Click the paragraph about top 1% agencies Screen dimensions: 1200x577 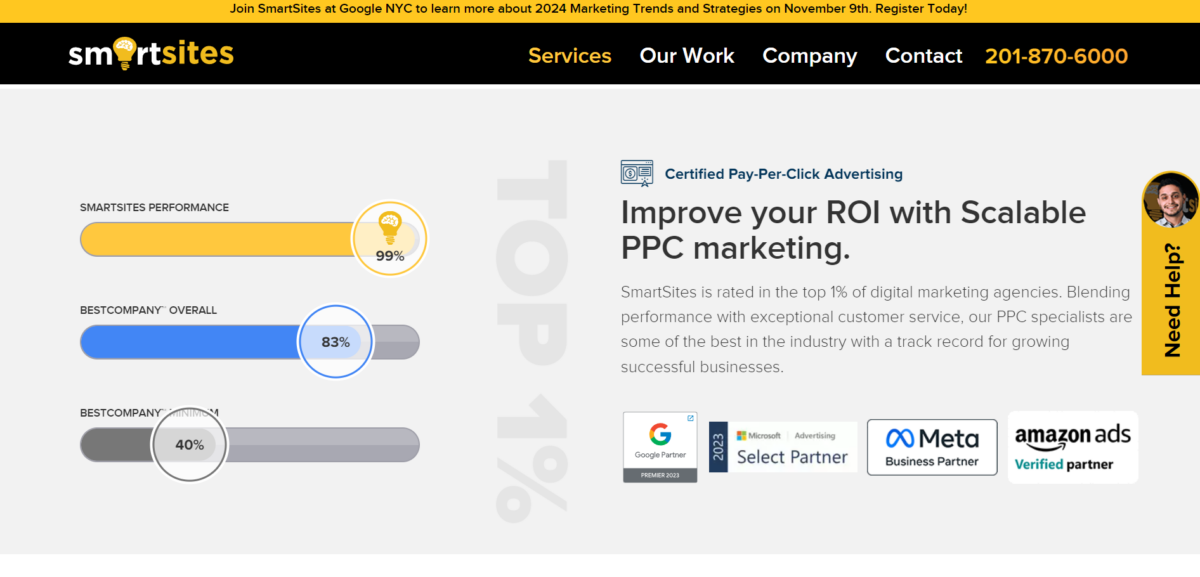(x=876, y=330)
